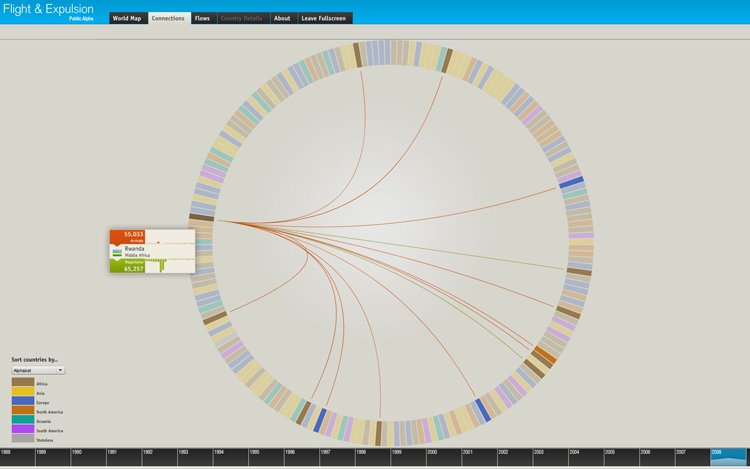Click the Asia yellow legend swatch
750x469 pixels.
(22, 391)
